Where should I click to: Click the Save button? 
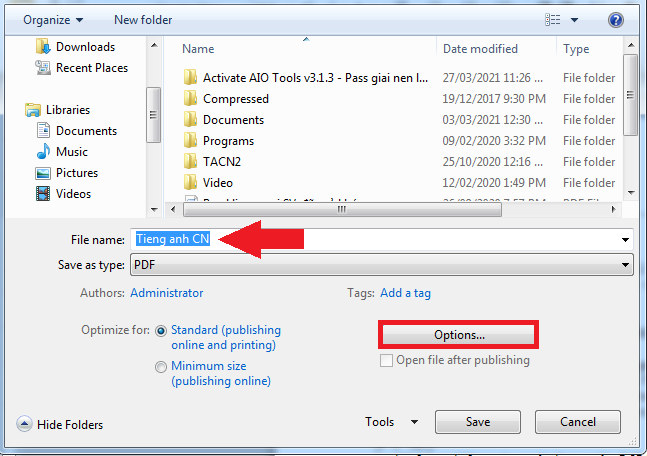click(478, 422)
